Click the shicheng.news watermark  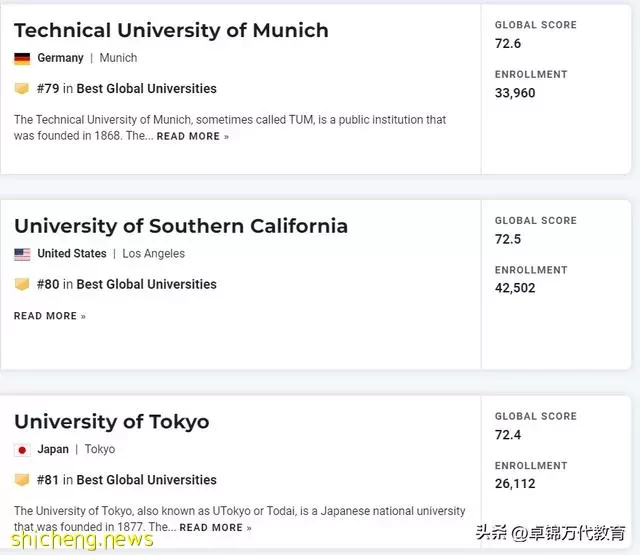[x=82, y=540]
